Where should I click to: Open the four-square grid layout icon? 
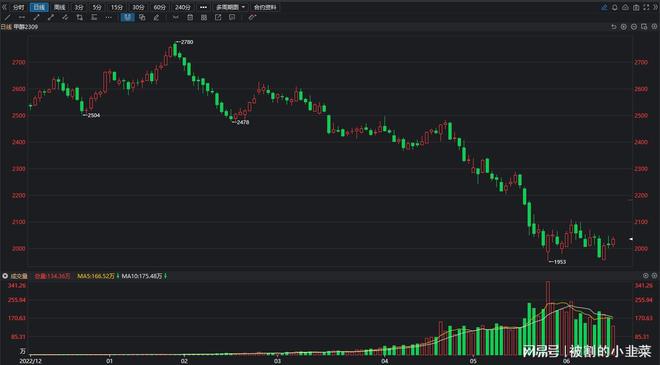coord(204,18)
